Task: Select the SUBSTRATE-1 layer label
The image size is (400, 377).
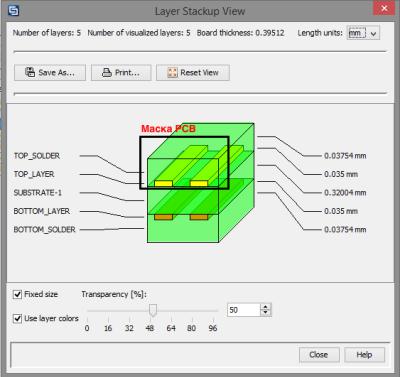Action: pyautogui.click(x=38, y=193)
